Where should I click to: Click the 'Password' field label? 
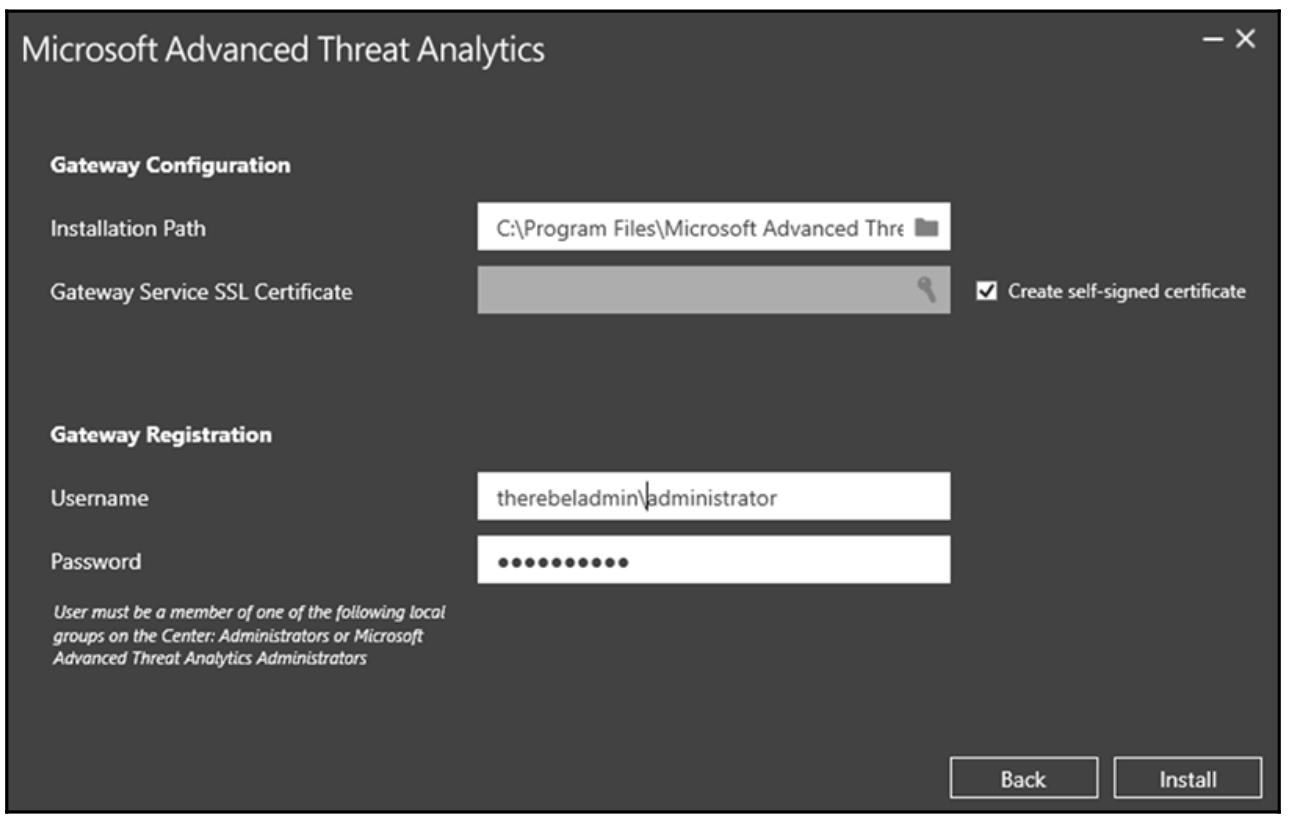[96, 561]
